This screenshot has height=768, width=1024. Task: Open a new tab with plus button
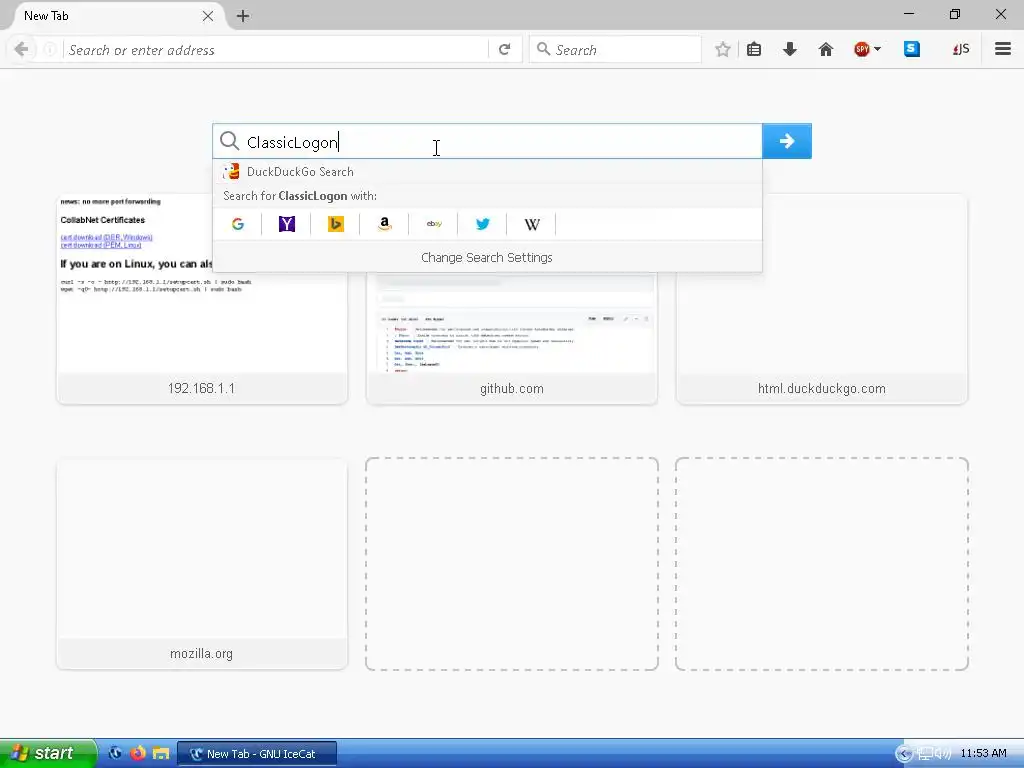click(x=243, y=16)
